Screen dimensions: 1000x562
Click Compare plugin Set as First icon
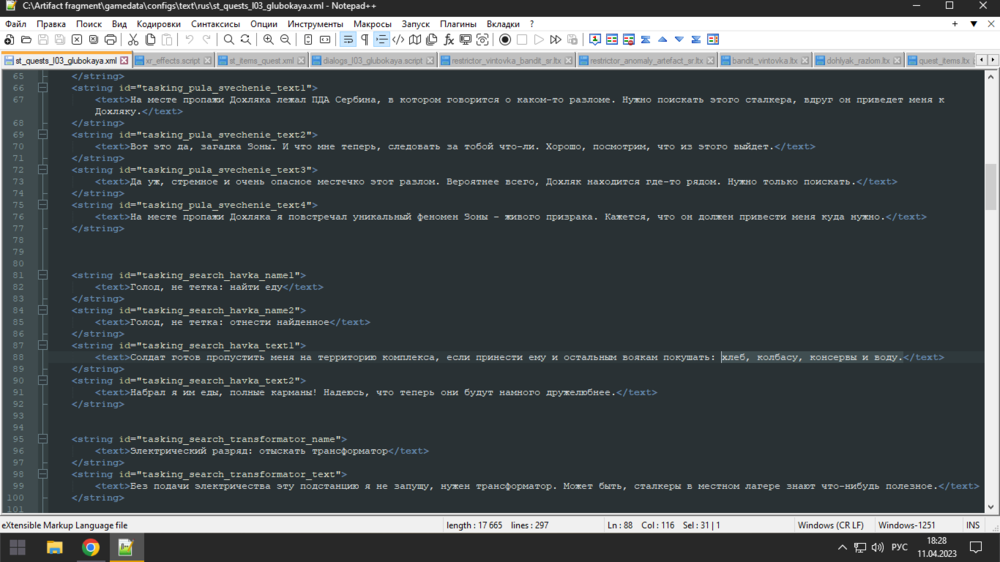(595, 40)
